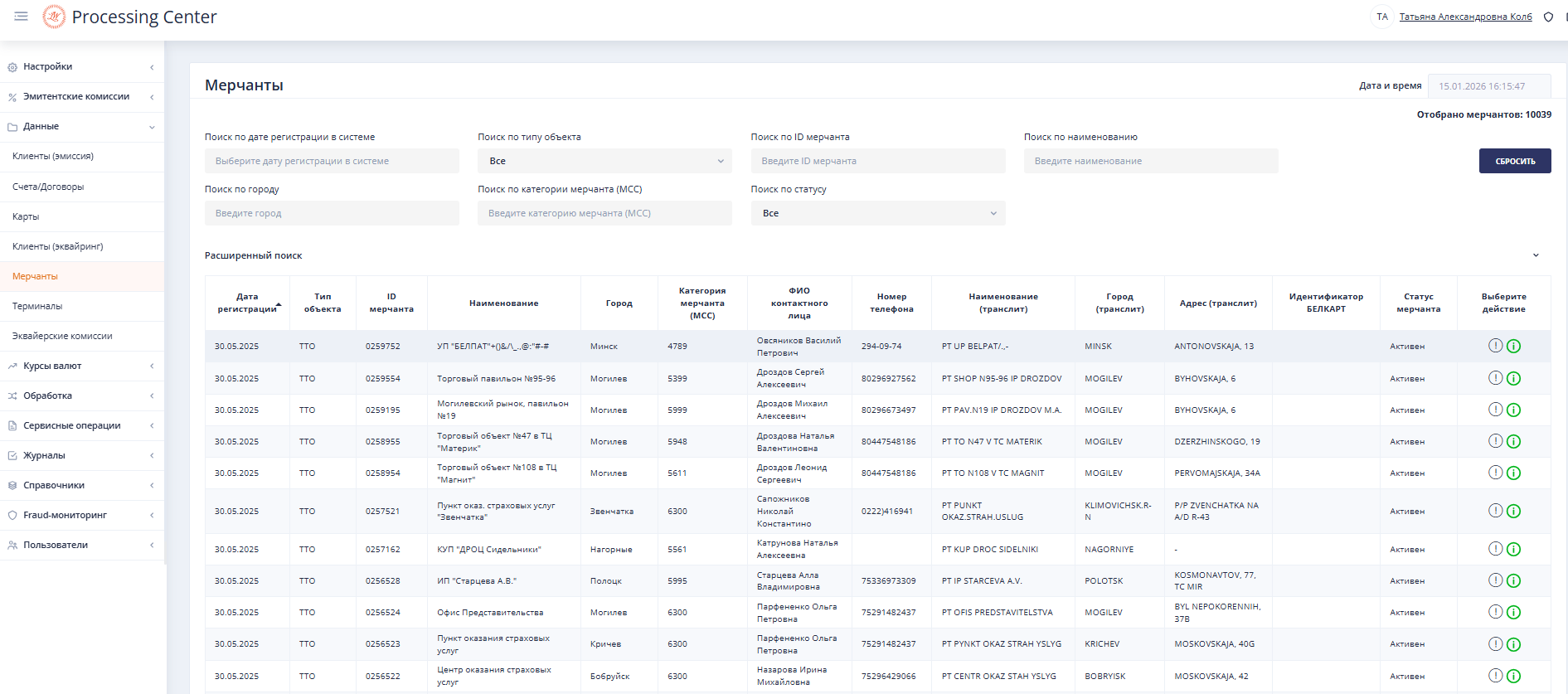This screenshot has height=694, width=1568.
Task: Click the hamburger menu icon
Action: click(21, 17)
